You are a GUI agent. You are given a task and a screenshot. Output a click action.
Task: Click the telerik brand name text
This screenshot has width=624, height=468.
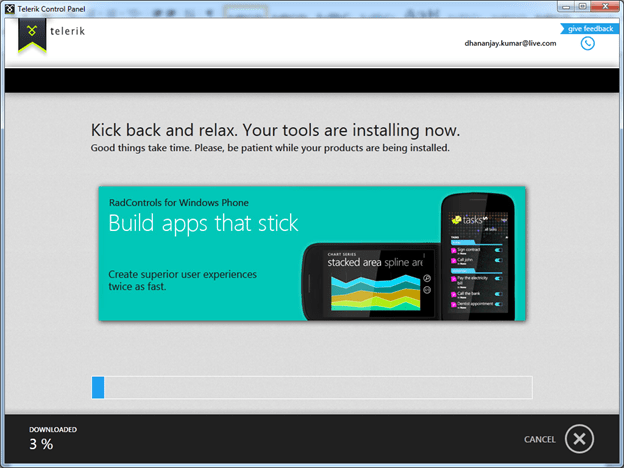pyautogui.click(x=71, y=32)
